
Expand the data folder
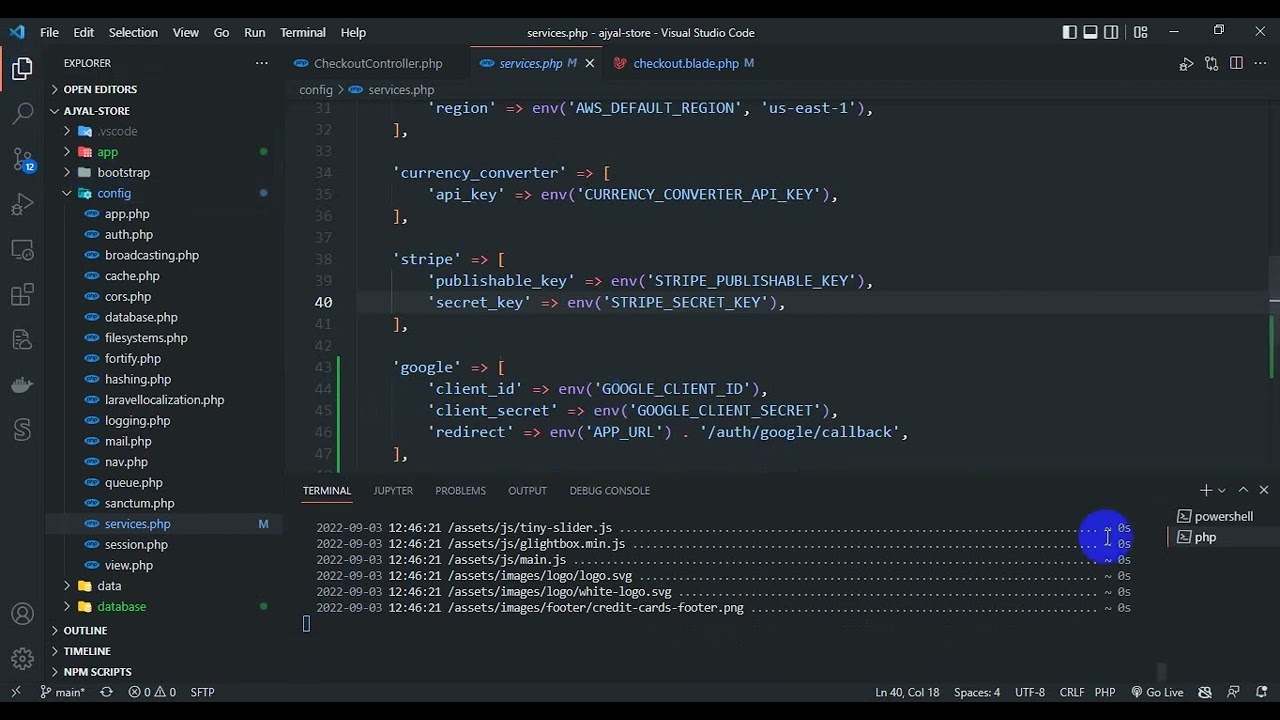tap(109, 586)
